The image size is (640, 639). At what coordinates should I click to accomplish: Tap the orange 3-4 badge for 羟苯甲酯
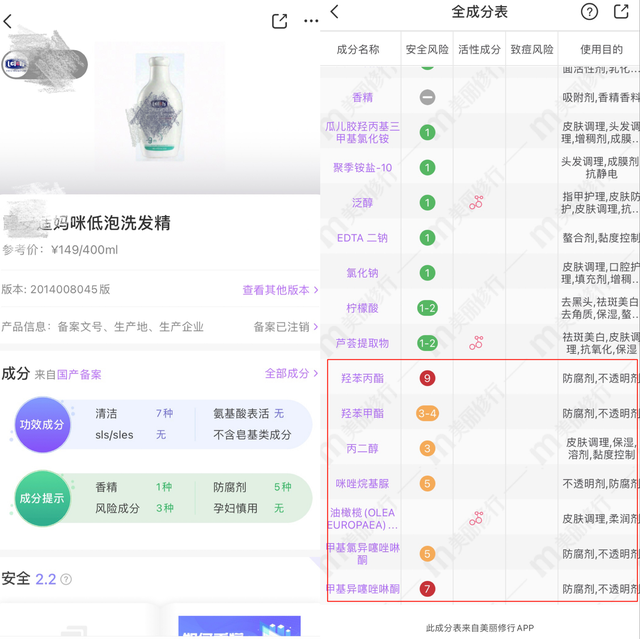427,413
